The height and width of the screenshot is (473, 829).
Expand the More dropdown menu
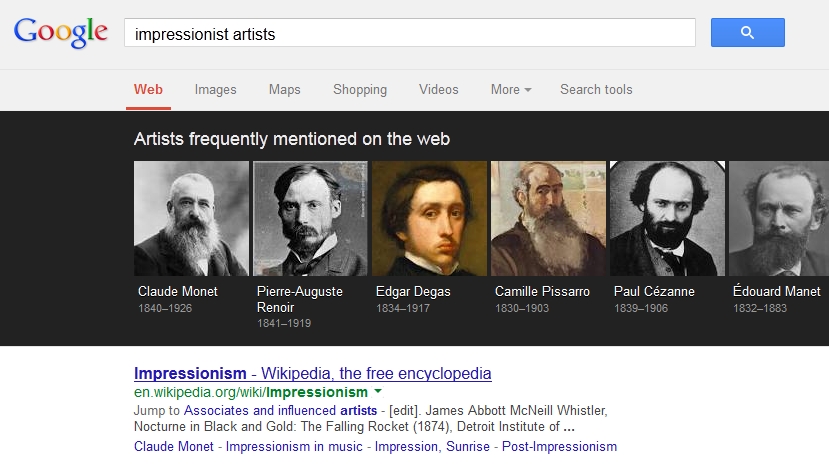coord(510,90)
